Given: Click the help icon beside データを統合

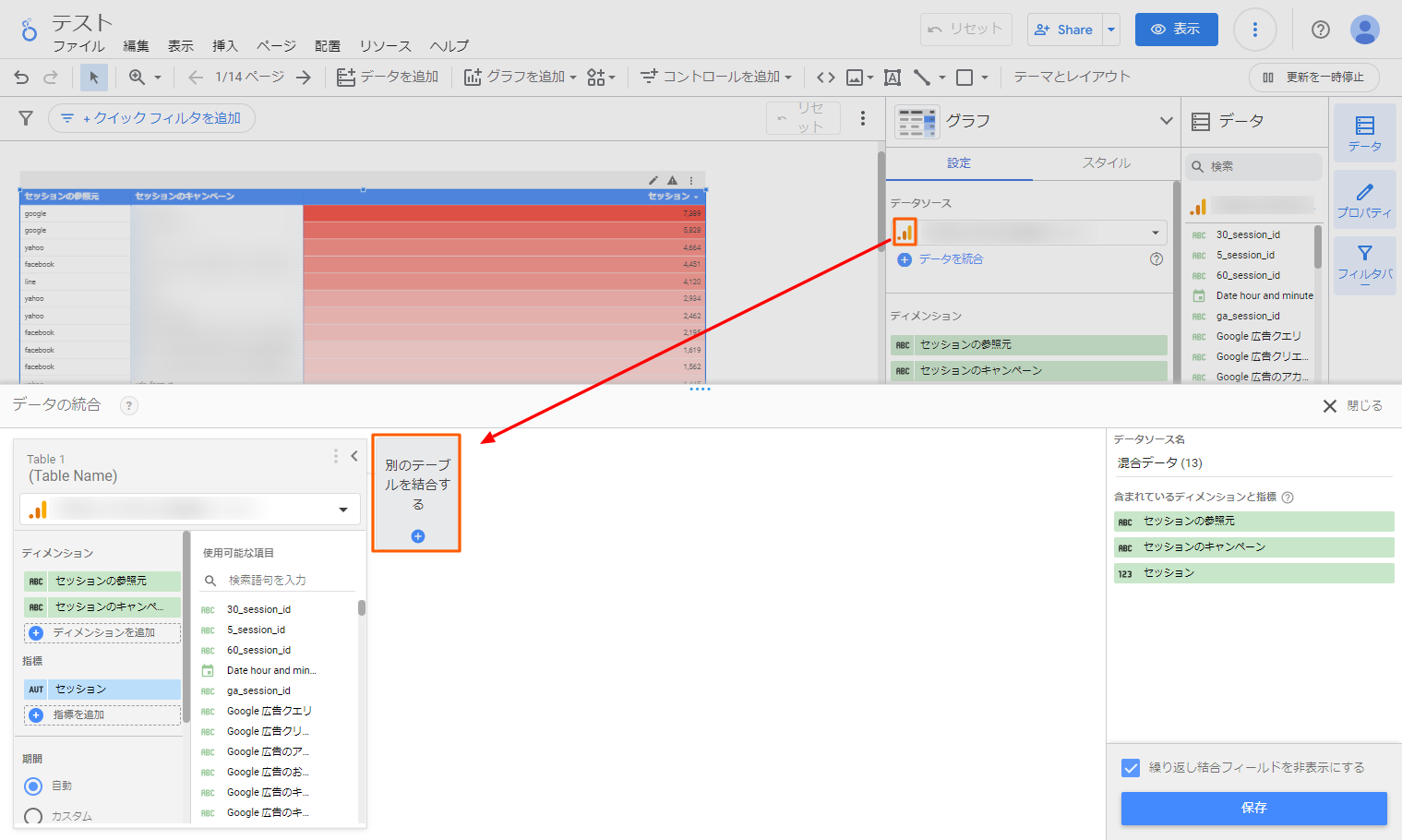Looking at the screenshot, I should click(1156, 259).
